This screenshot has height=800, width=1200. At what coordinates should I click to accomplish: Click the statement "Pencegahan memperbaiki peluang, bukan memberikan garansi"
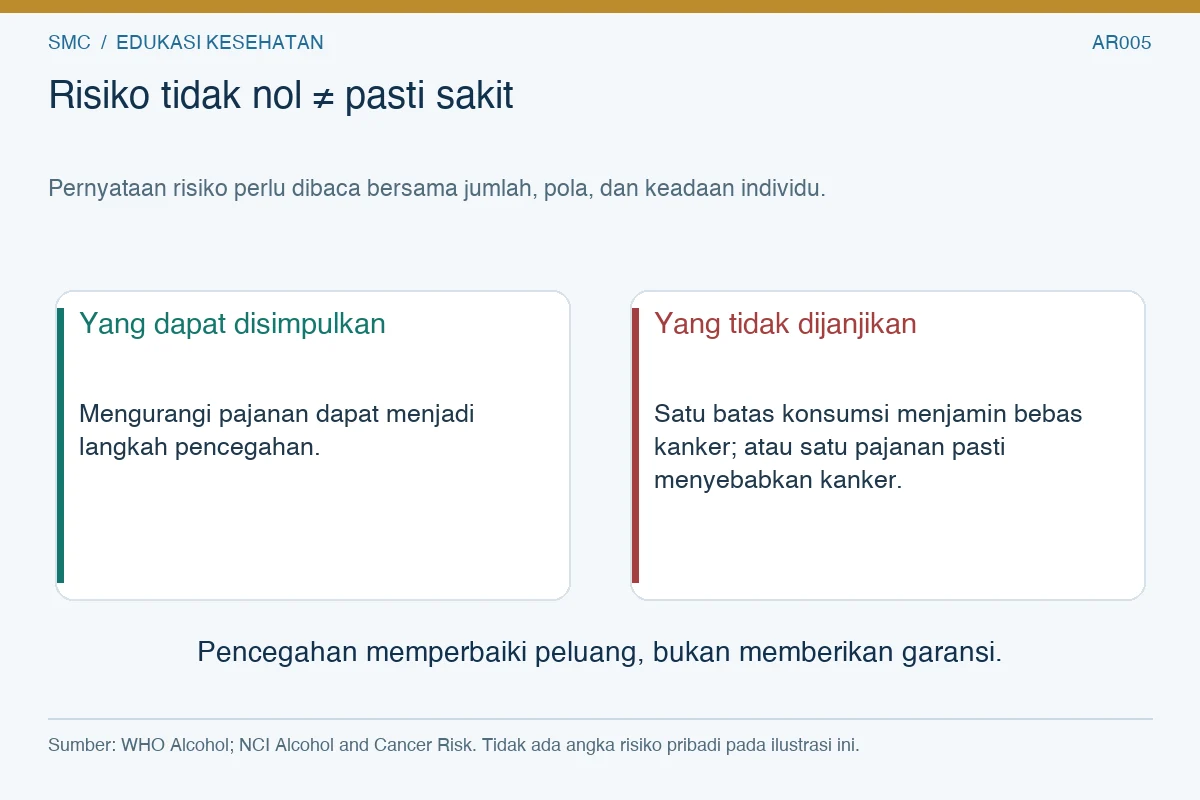pyautogui.click(x=600, y=652)
